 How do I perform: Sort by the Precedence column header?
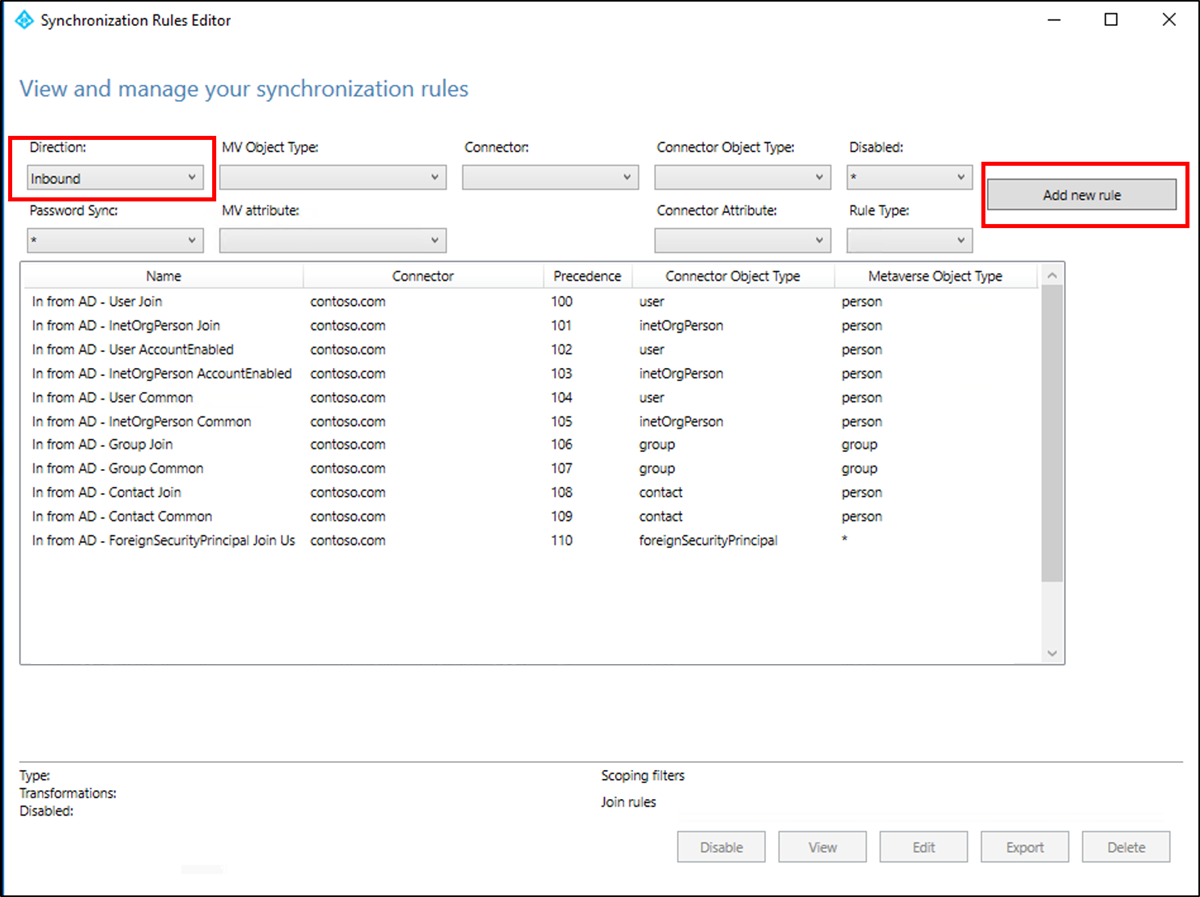(587, 276)
